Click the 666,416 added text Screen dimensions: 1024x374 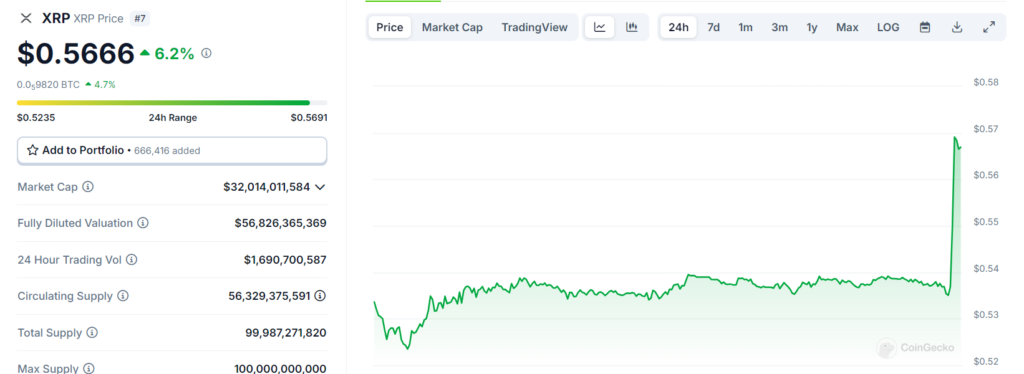click(167, 151)
